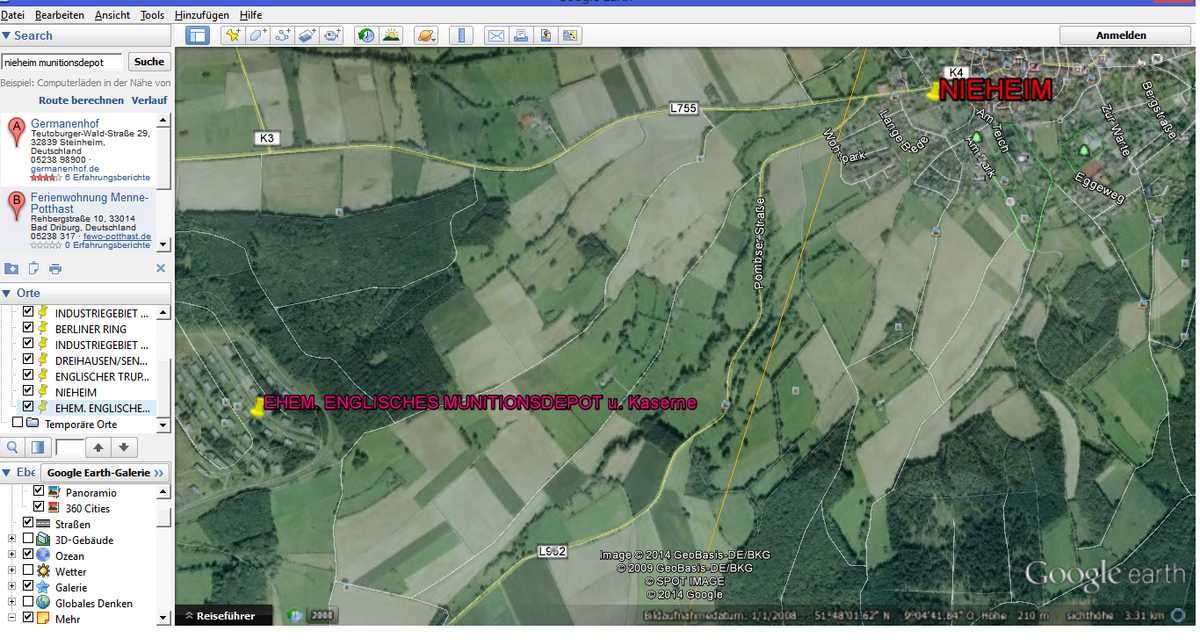Screen dimensions: 1200x640
Task: Collapse the Orte panel
Action: (6, 293)
